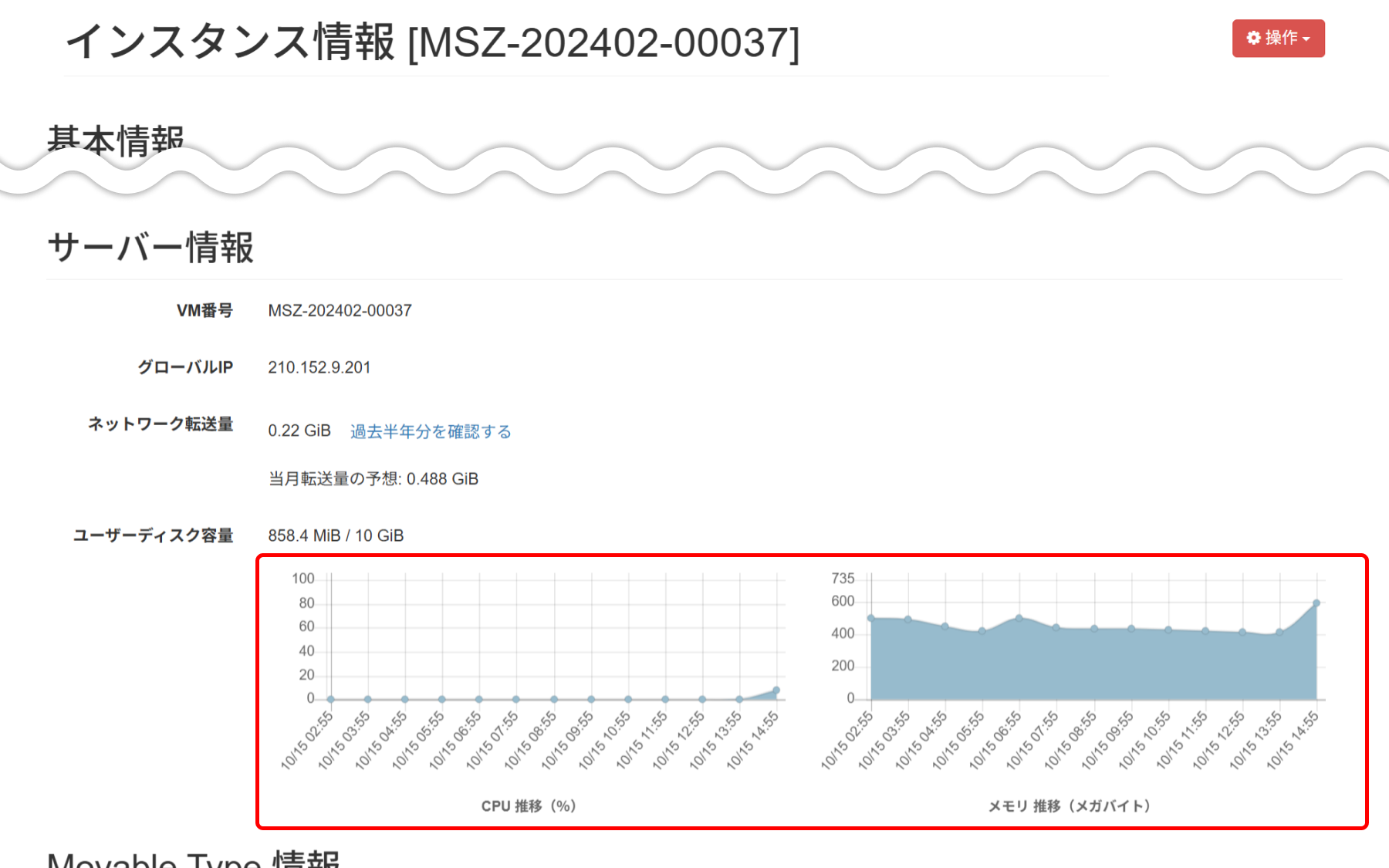
Task: Select VM number MSZ-202402-00037 text
Action: [340, 310]
